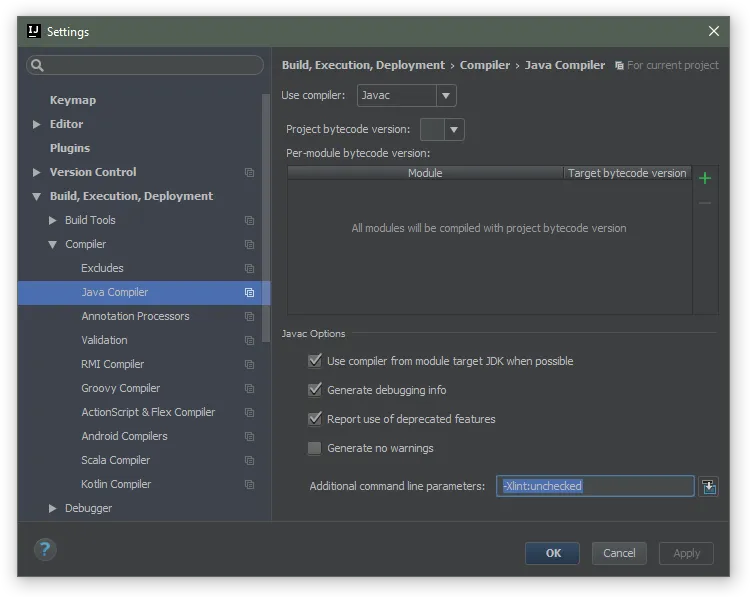The width and height of the screenshot is (750, 597).
Task: Open Groovy Compiler settings page
Action: coord(121,388)
